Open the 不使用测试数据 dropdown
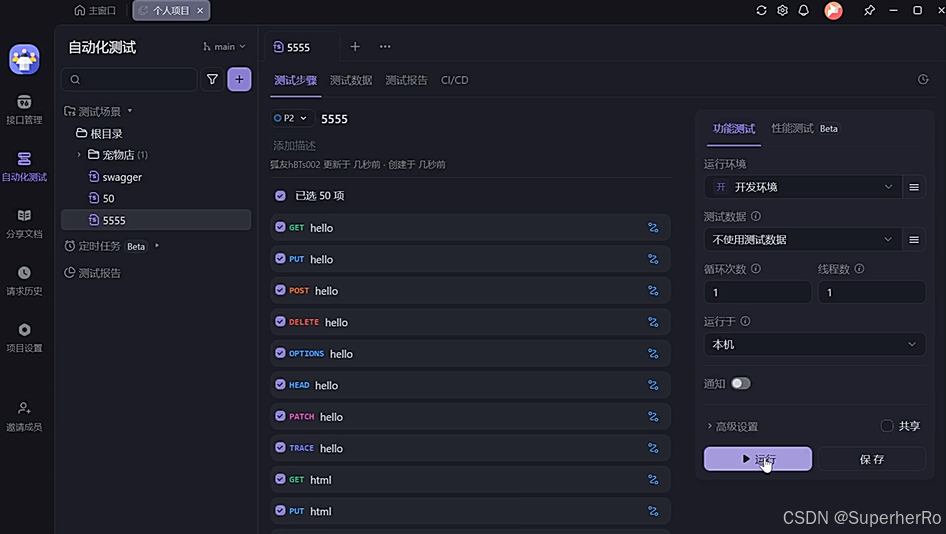This screenshot has height=534, width=946. click(x=803, y=240)
